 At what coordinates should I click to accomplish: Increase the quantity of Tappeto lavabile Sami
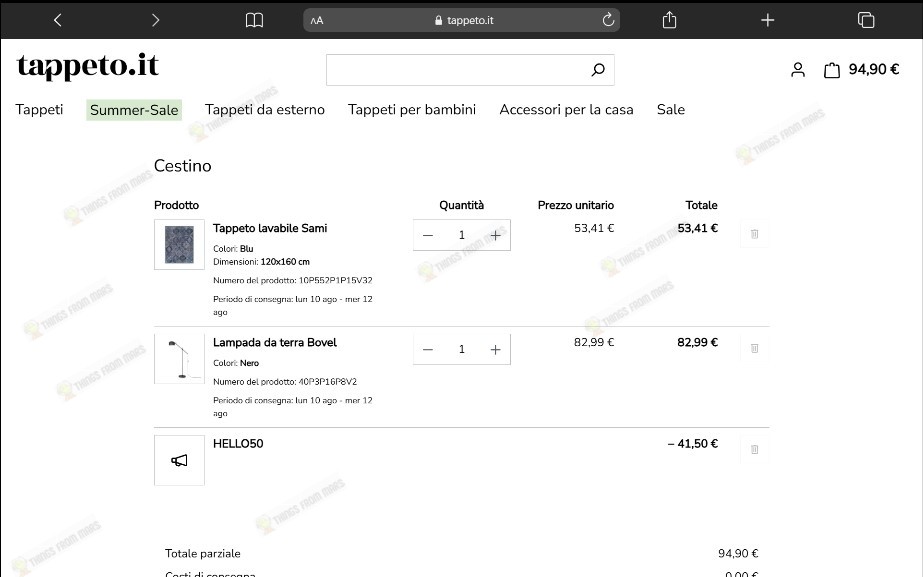(496, 236)
